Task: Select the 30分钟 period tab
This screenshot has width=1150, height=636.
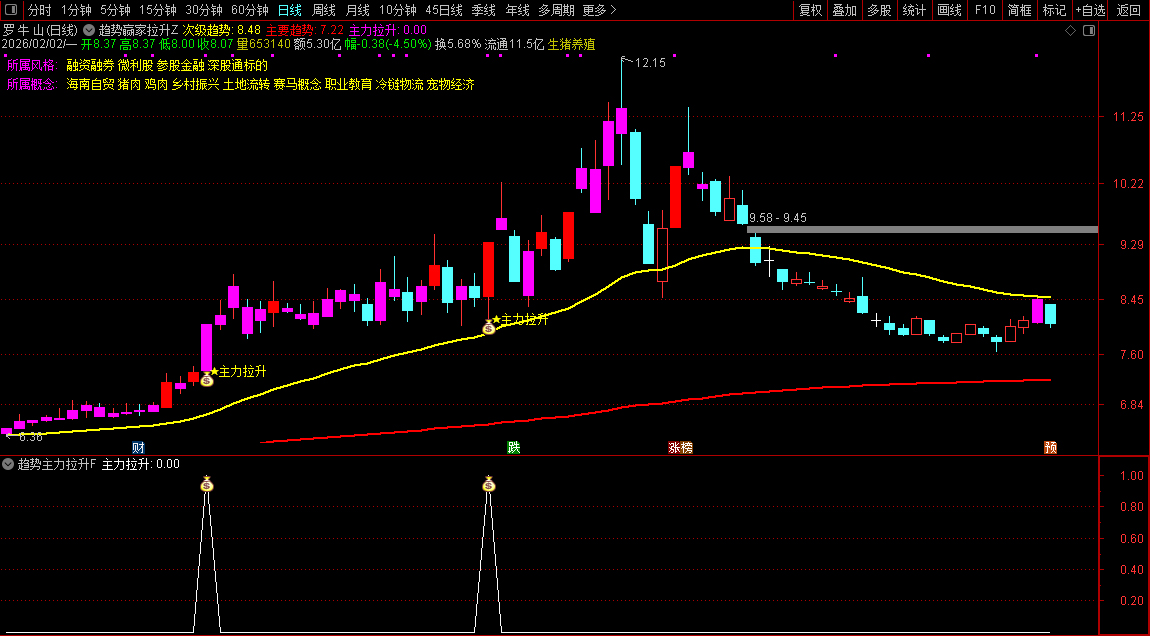Action: (204, 10)
